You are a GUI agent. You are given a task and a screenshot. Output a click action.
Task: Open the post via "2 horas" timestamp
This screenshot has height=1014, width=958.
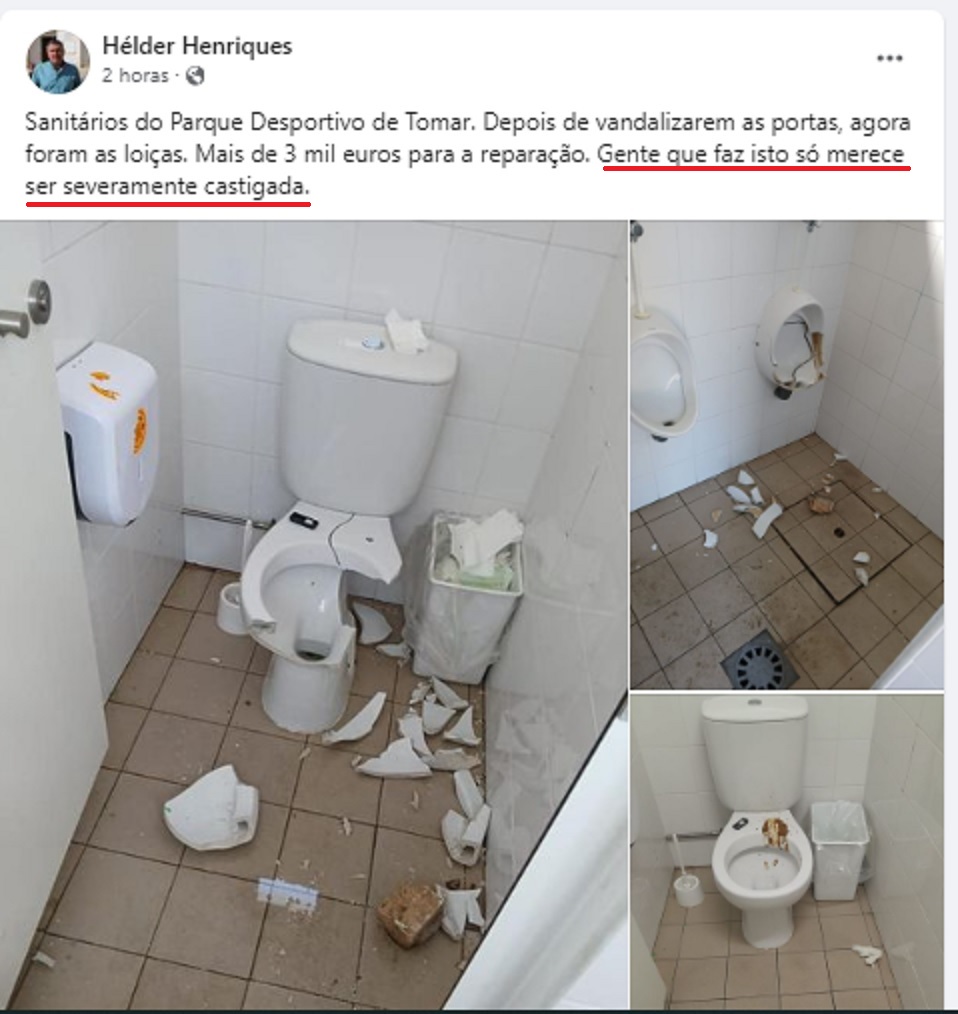(x=135, y=76)
